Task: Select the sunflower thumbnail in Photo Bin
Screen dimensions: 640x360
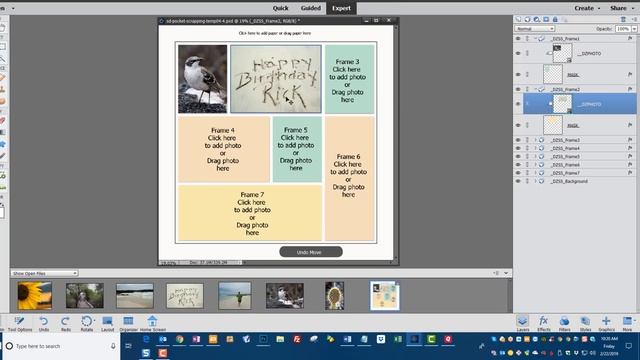Action: [35, 296]
